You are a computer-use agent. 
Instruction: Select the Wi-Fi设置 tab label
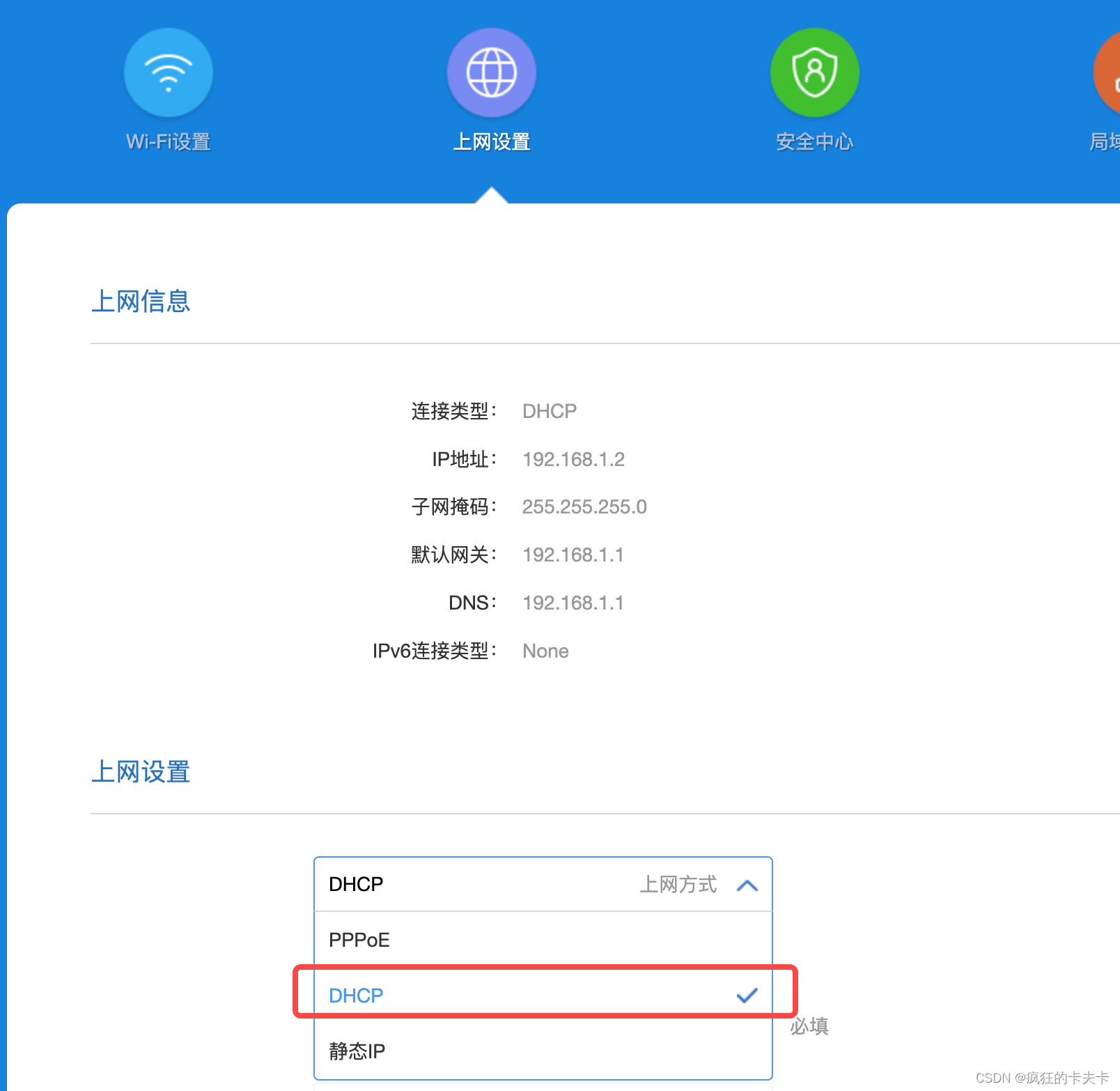coord(169,142)
